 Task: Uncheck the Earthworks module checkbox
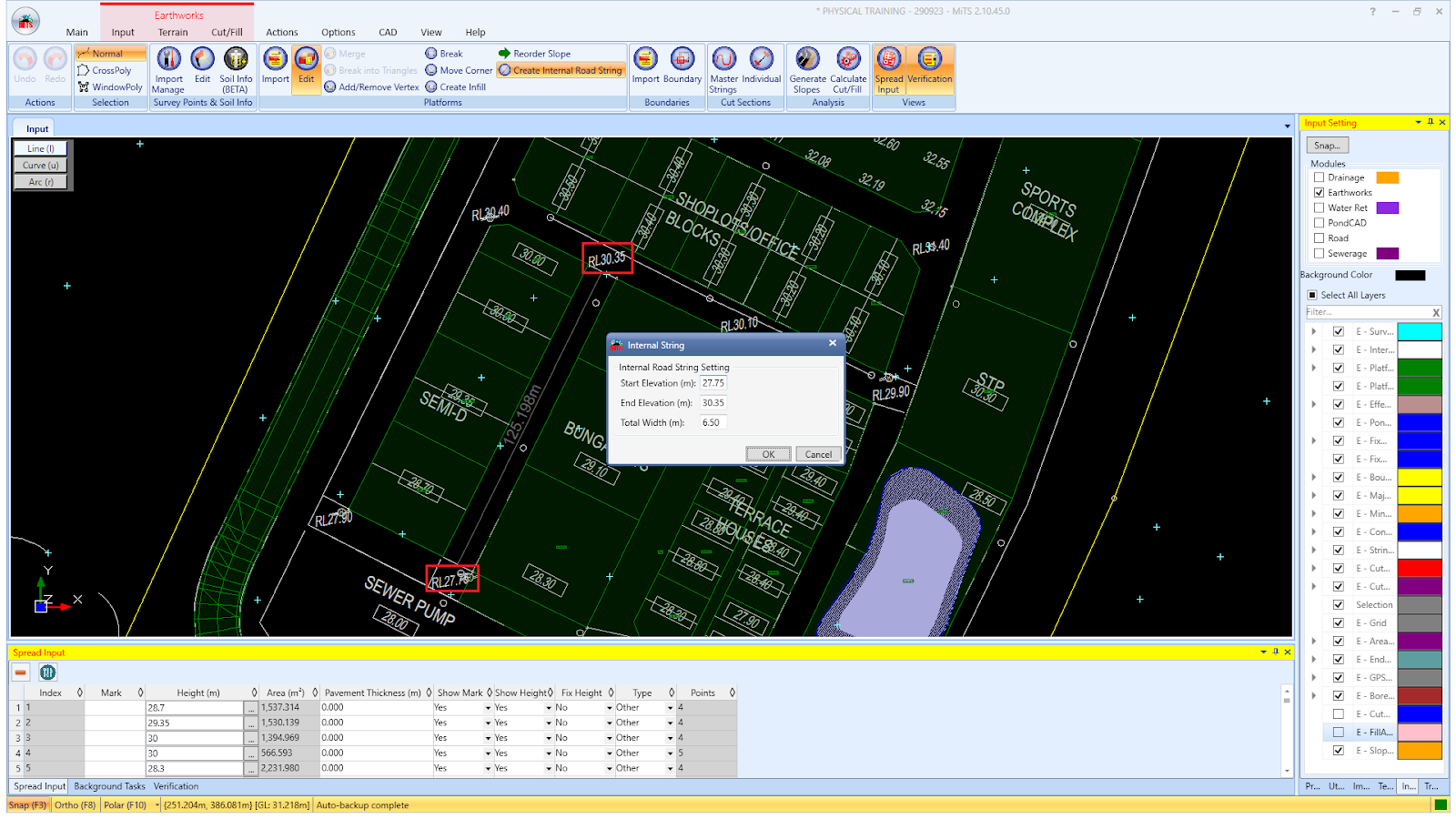1319,193
